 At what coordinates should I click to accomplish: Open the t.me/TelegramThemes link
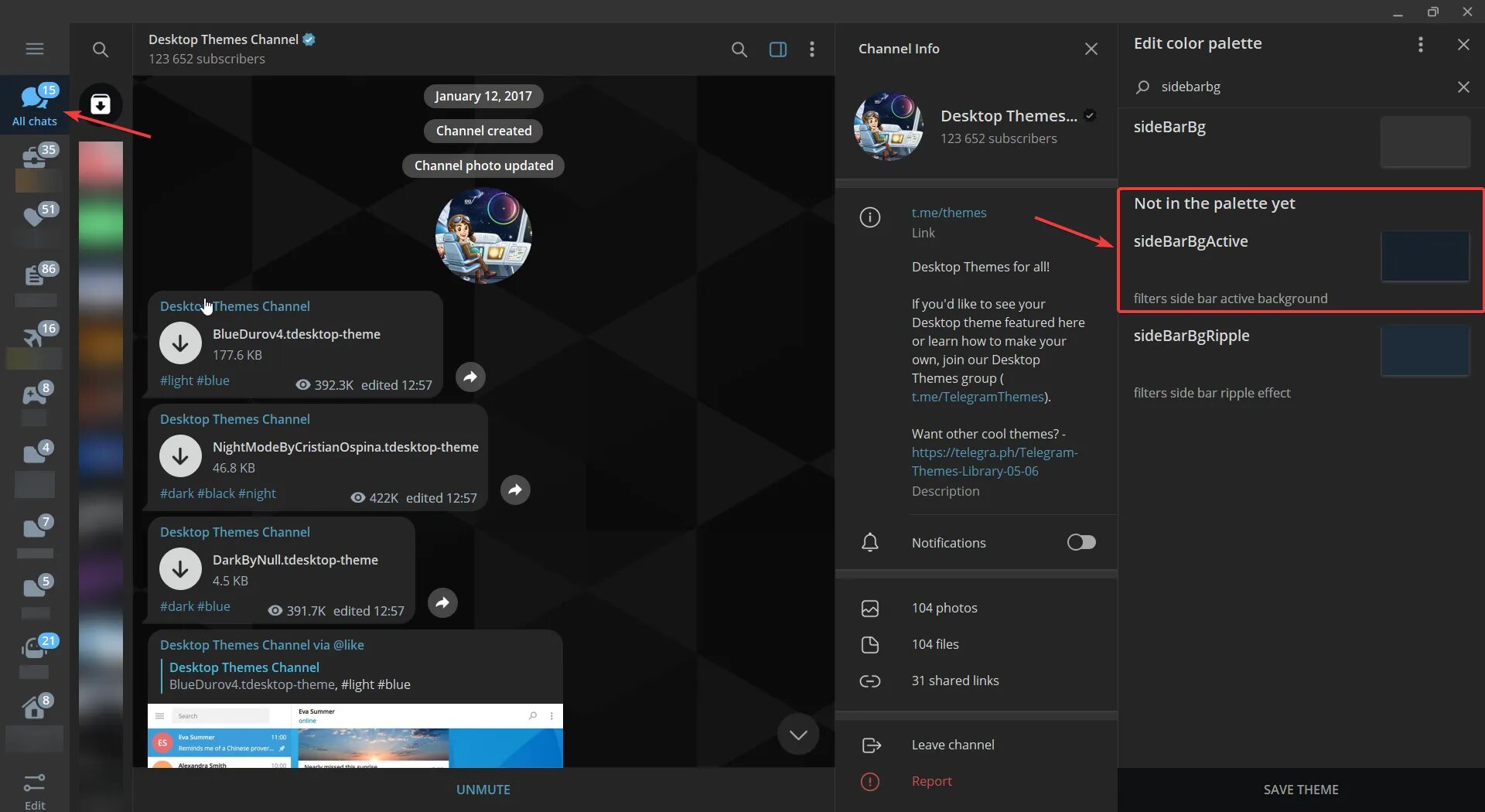click(x=978, y=397)
